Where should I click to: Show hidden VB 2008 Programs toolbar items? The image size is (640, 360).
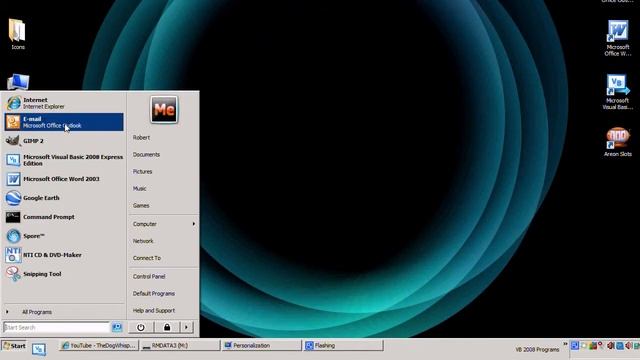(565, 344)
